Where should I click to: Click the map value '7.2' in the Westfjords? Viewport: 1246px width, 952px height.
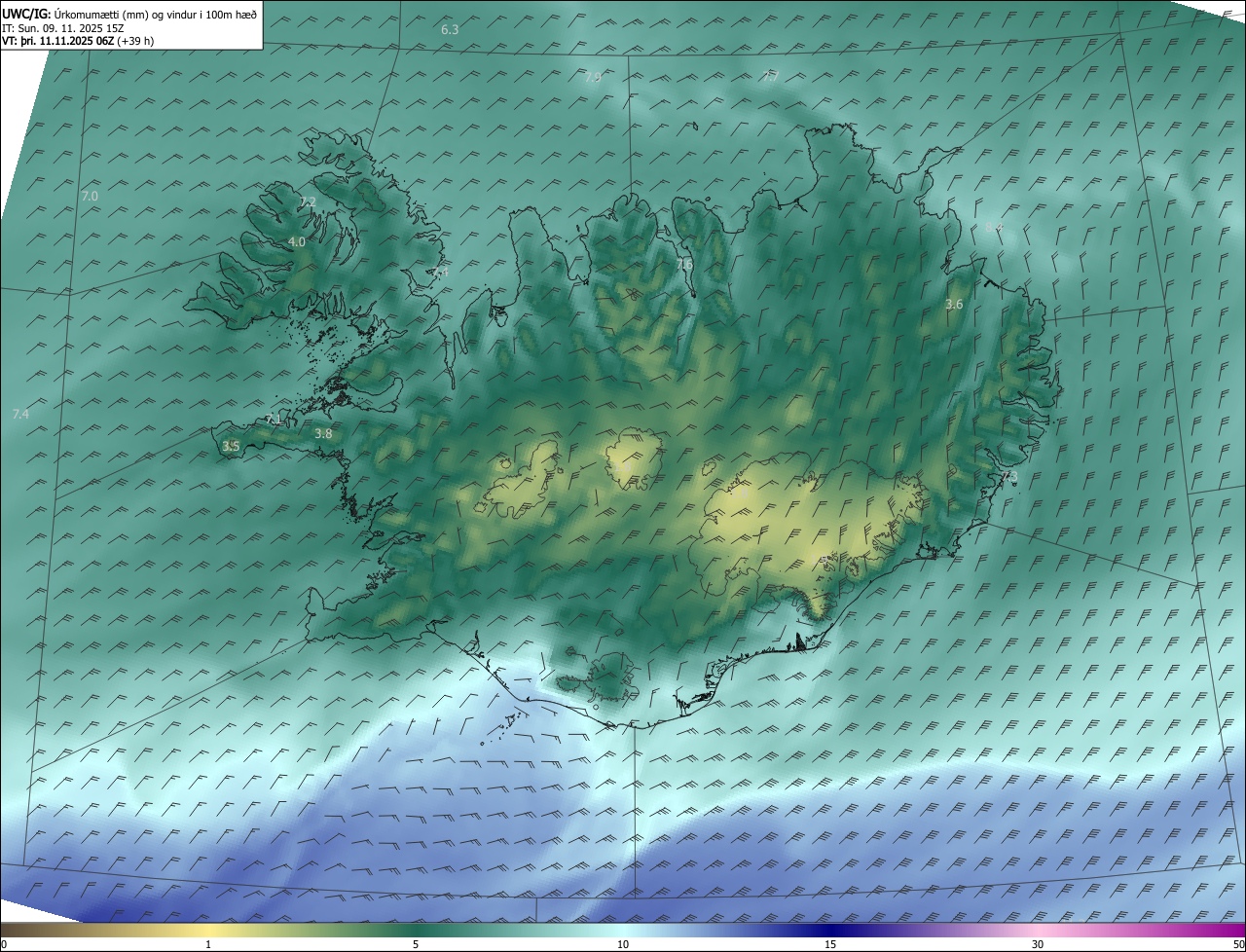(308, 202)
